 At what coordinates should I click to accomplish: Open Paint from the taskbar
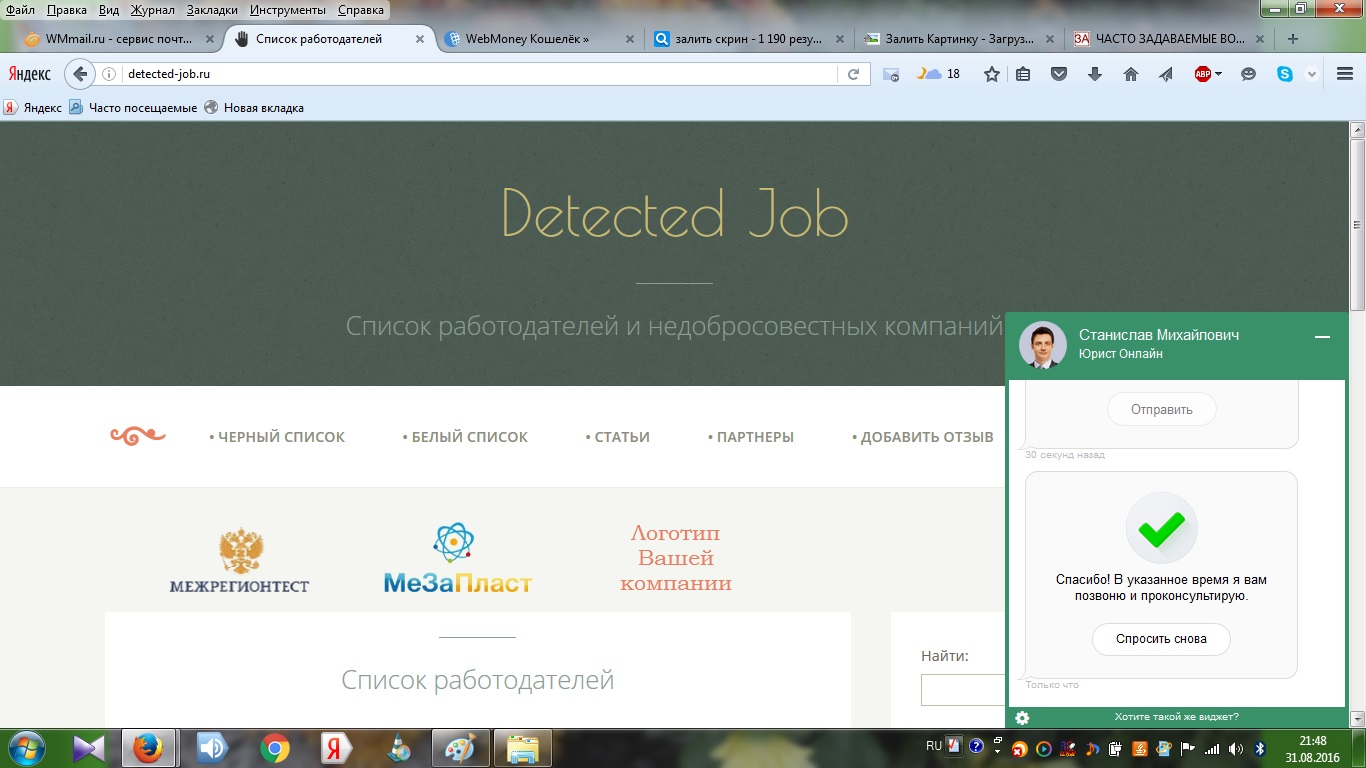[x=461, y=748]
